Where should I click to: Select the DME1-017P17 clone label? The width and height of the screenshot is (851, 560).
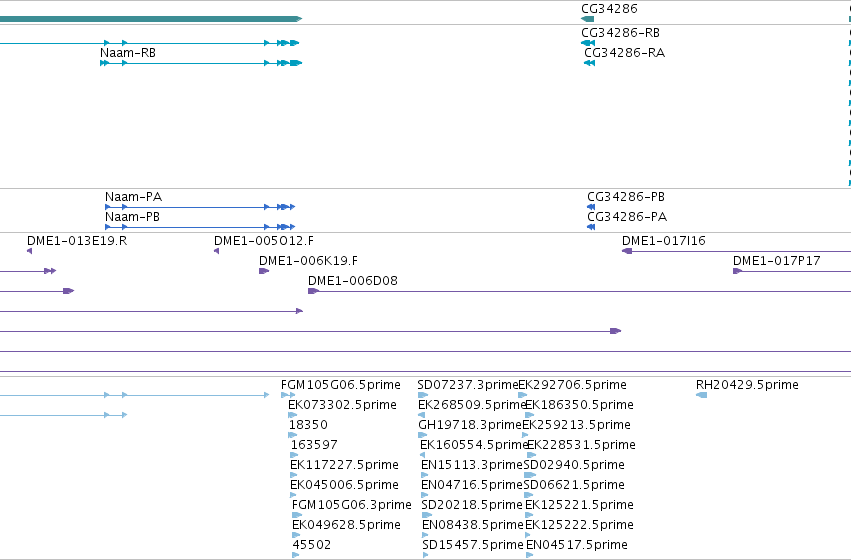[x=776, y=260]
